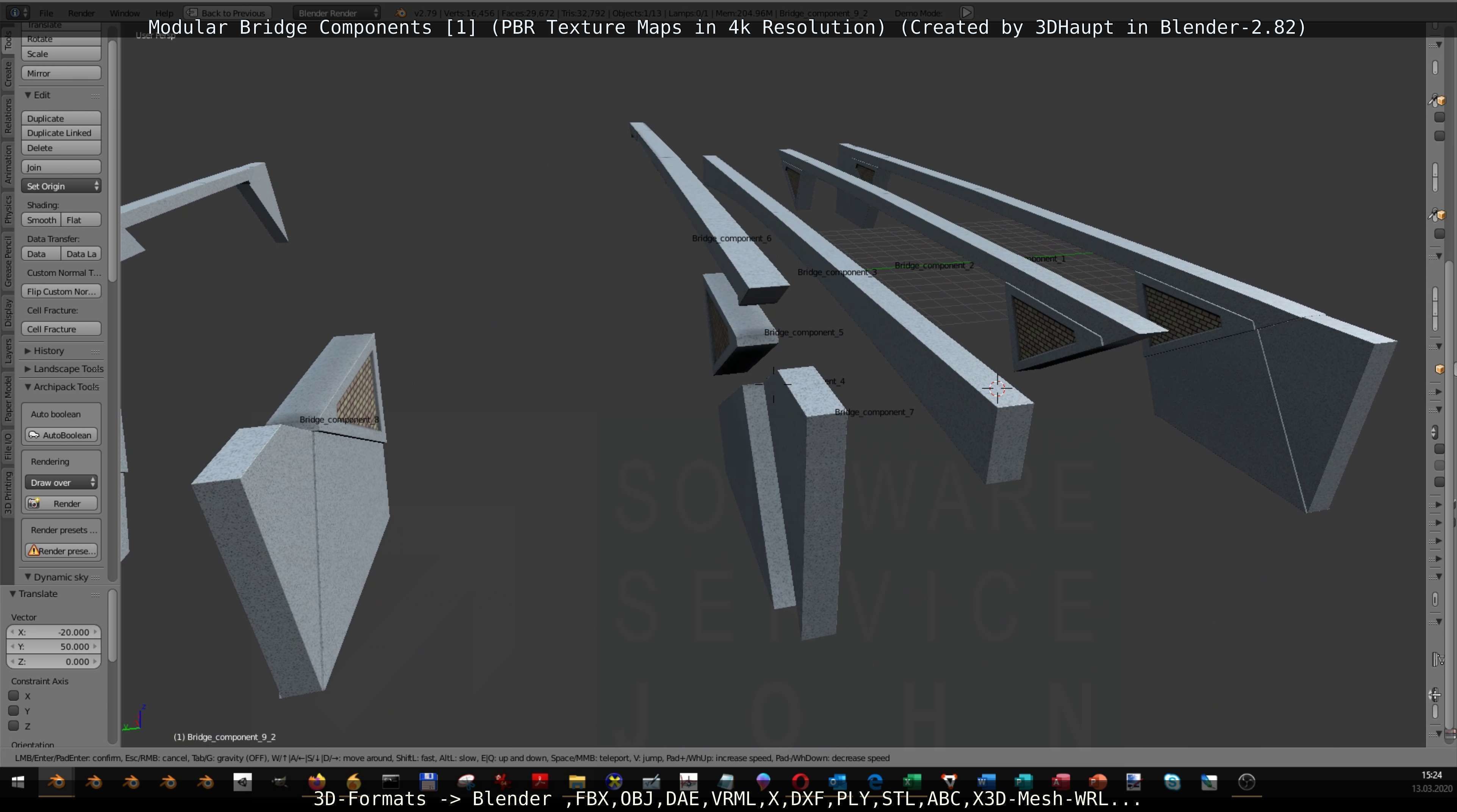Viewport: 1457px width, 812px height.
Task: Click the Render camera icon button
Action: click(61, 503)
